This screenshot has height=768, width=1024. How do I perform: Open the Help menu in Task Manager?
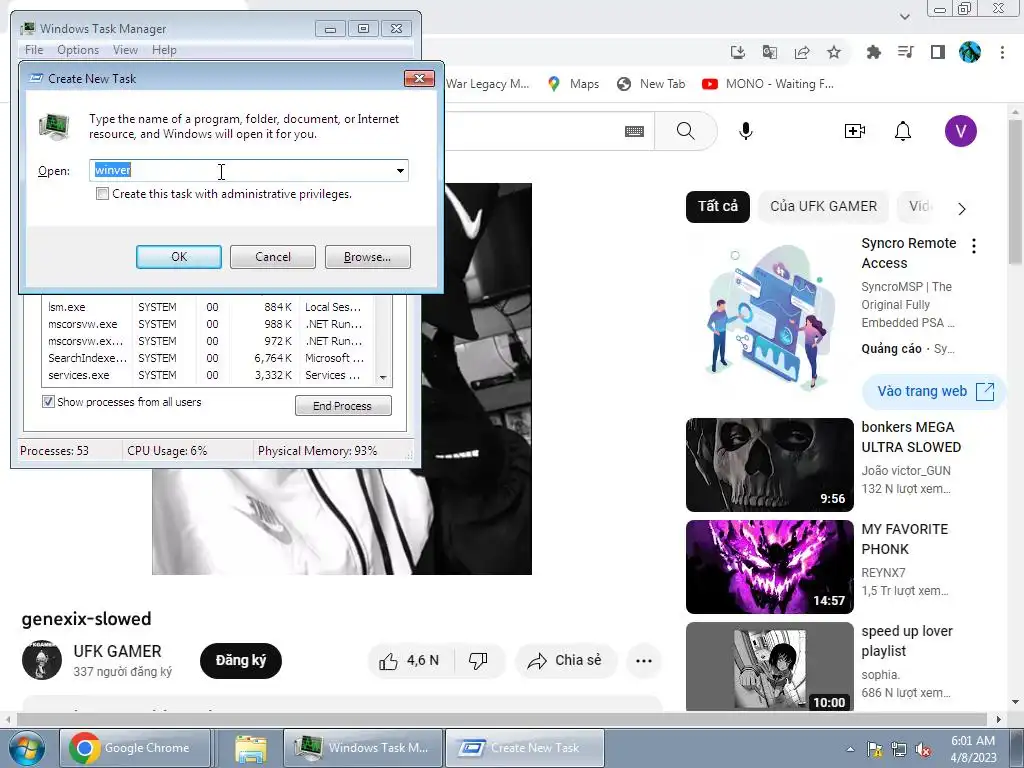tap(164, 50)
